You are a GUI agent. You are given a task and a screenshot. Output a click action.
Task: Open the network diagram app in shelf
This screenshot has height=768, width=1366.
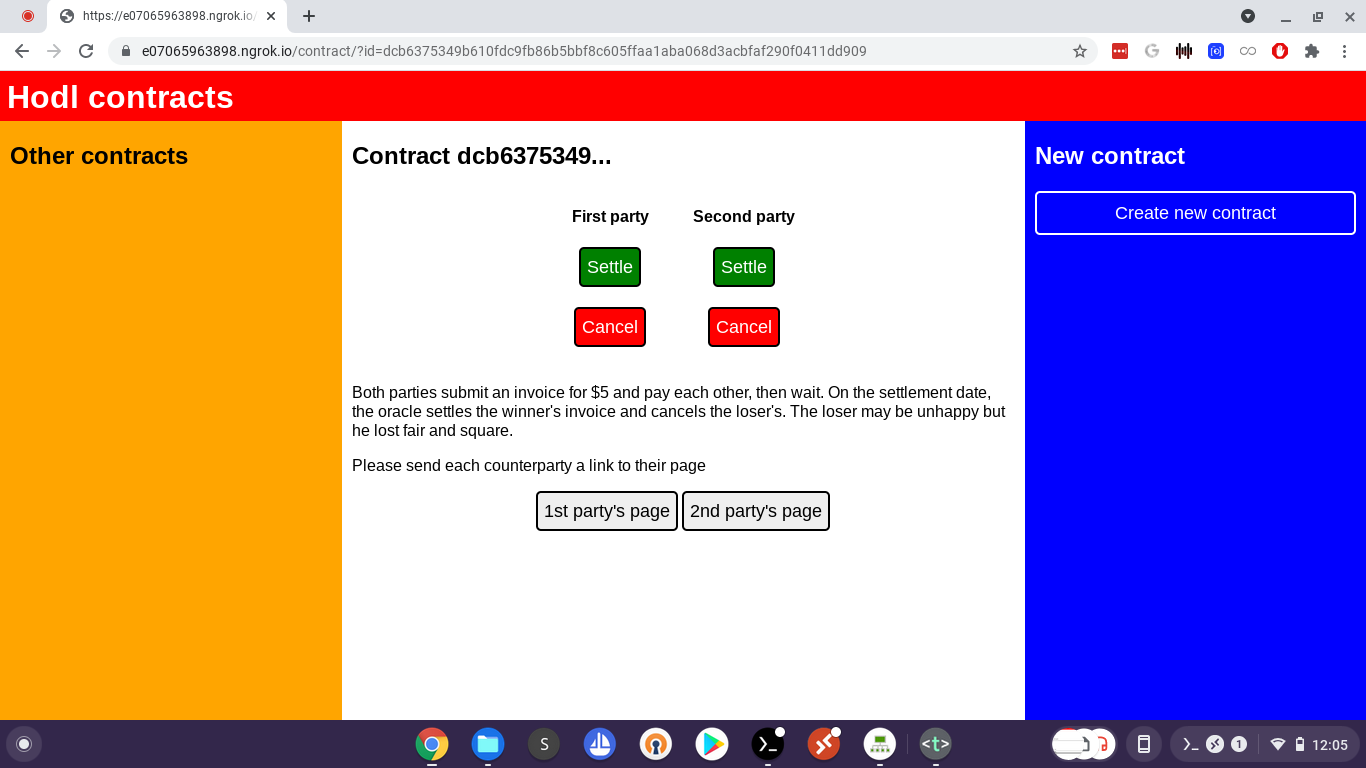[880, 744]
